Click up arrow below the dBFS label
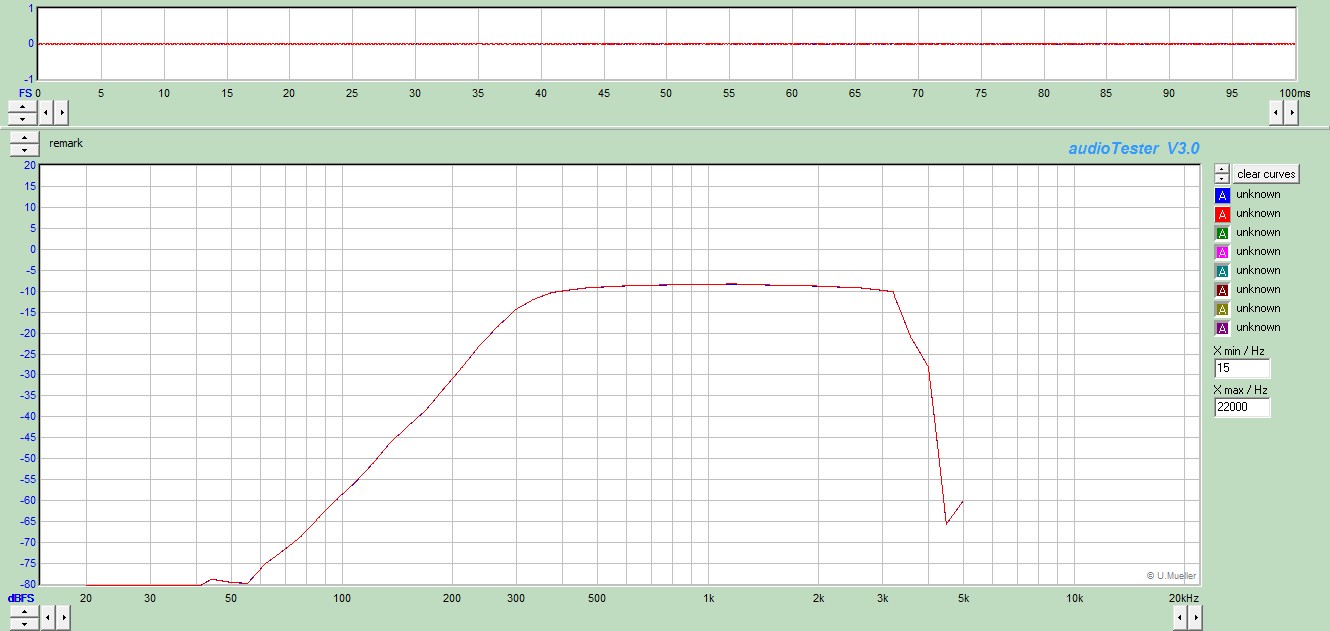This screenshot has height=631, width=1330. click(x=22, y=612)
